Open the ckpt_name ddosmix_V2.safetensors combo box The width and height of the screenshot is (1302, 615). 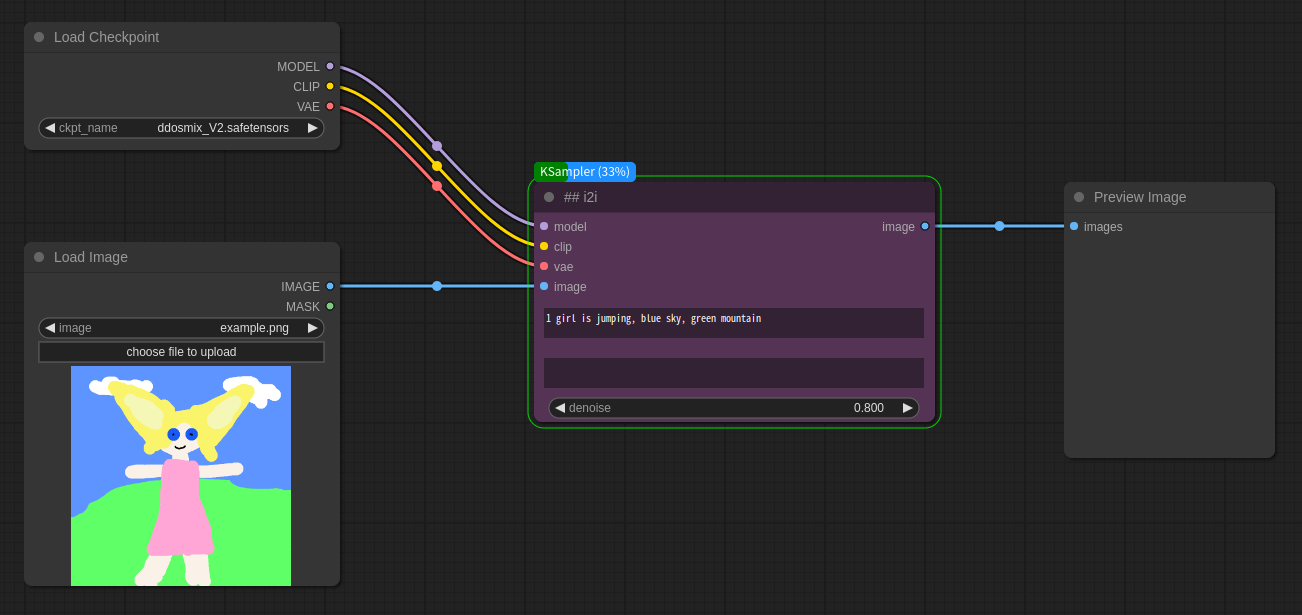click(x=181, y=128)
